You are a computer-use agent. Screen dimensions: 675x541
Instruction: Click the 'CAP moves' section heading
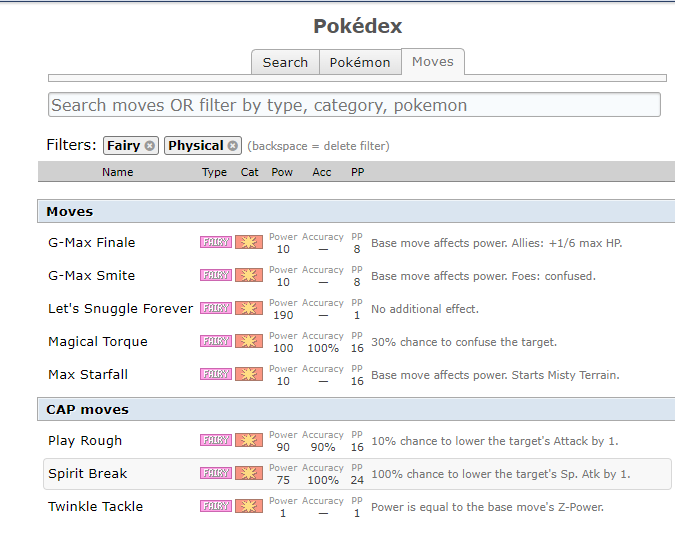(87, 410)
